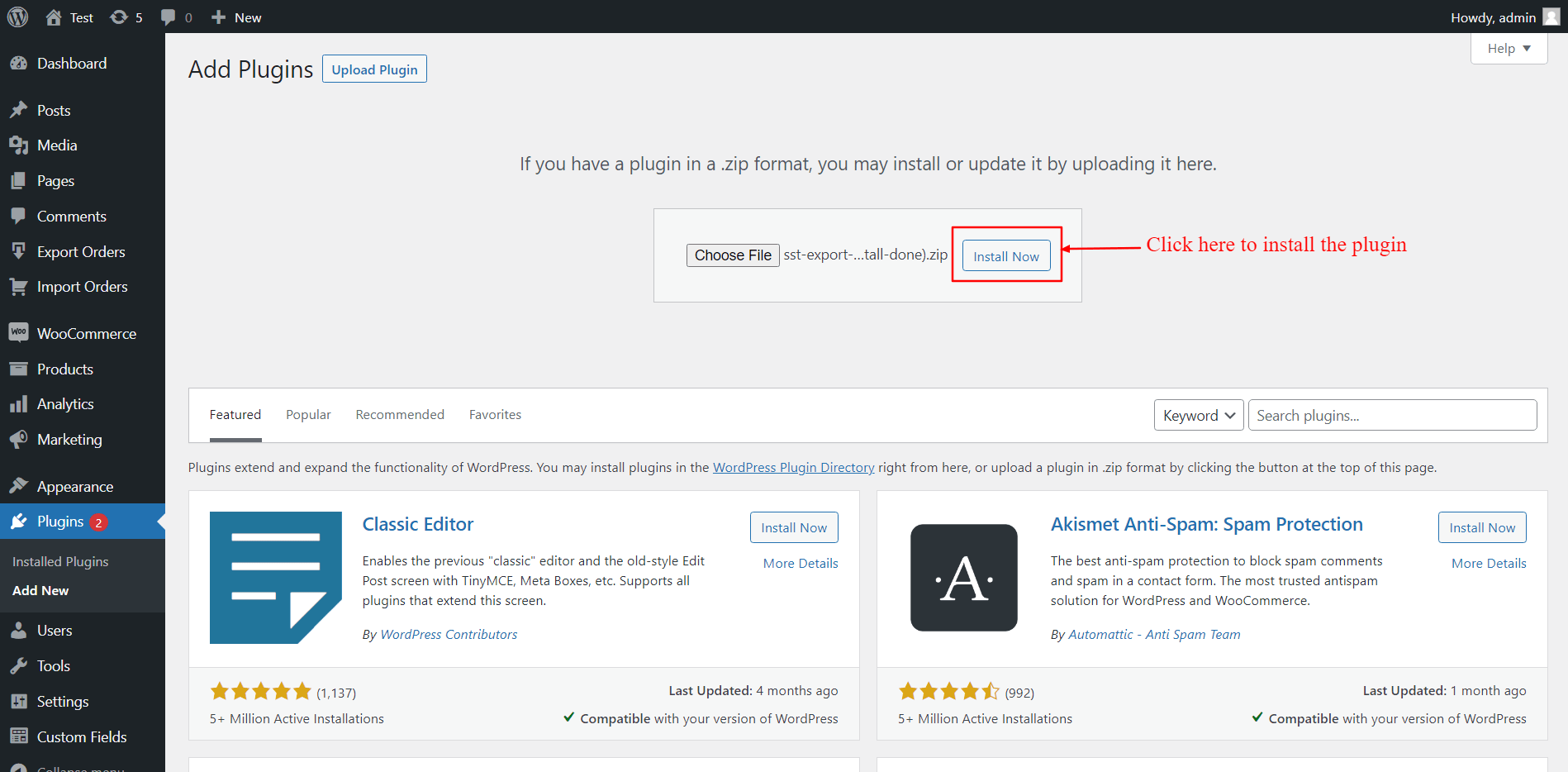Viewport: 1568px width, 772px height.
Task: Click the plus New icon in admin bar
Action: tap(218, 17)
